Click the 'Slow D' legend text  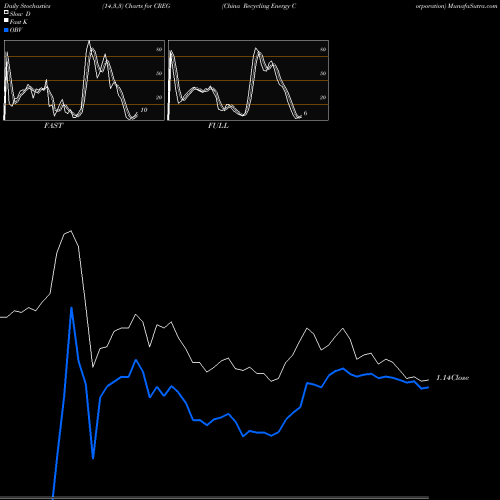[20, 14]
